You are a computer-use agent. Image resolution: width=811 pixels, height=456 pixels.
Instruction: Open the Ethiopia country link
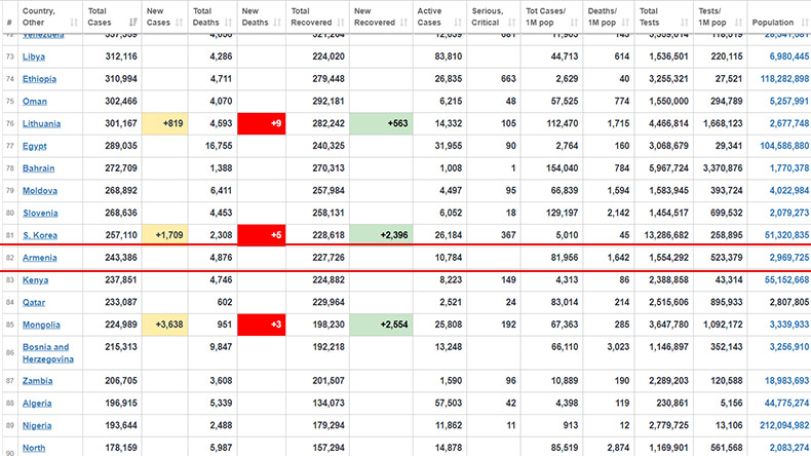click(x=39, y=79)
